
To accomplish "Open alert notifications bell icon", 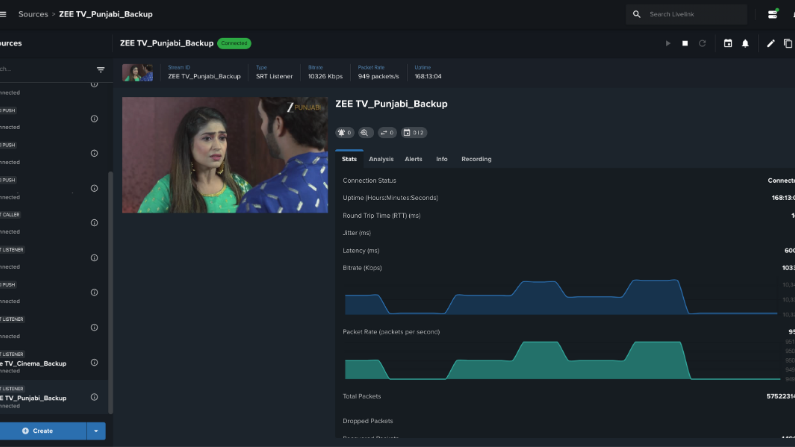I will 745,44.
